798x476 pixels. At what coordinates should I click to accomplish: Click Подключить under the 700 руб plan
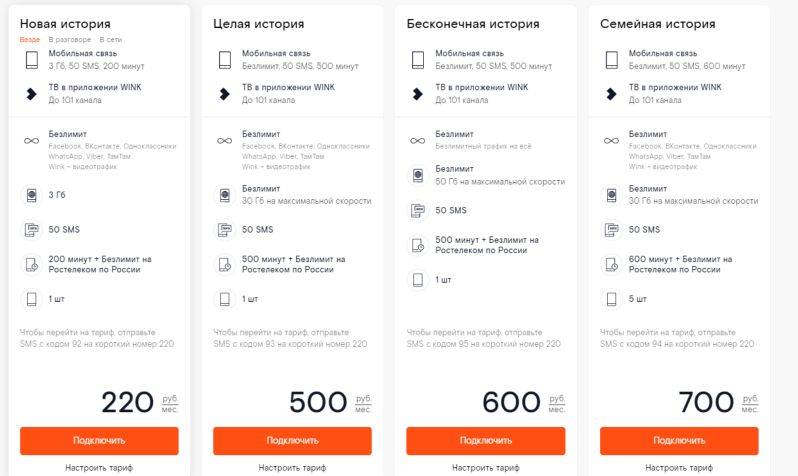(x=679, y=440)
